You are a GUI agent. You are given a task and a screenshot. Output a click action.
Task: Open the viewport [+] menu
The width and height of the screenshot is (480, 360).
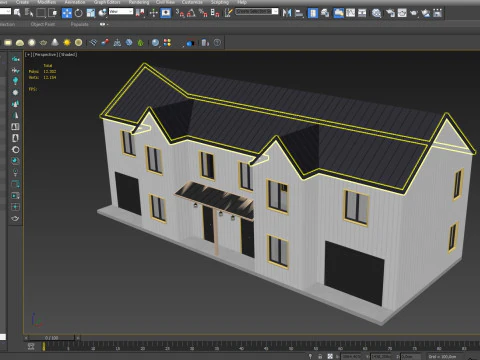[28, 54]
